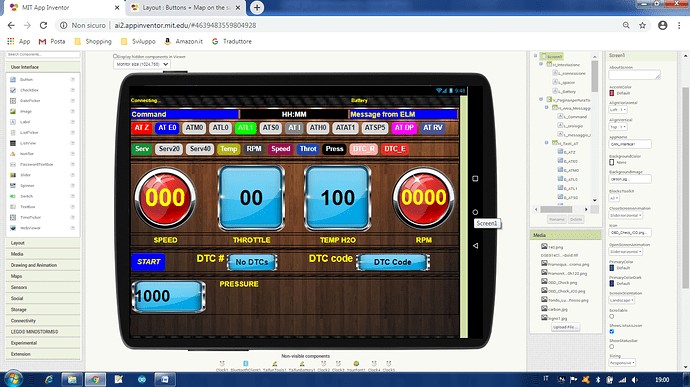Open the OpenScreenAnimation property dropdown
This screenshot has width=690, height=387.
click(x=626, y=252)
